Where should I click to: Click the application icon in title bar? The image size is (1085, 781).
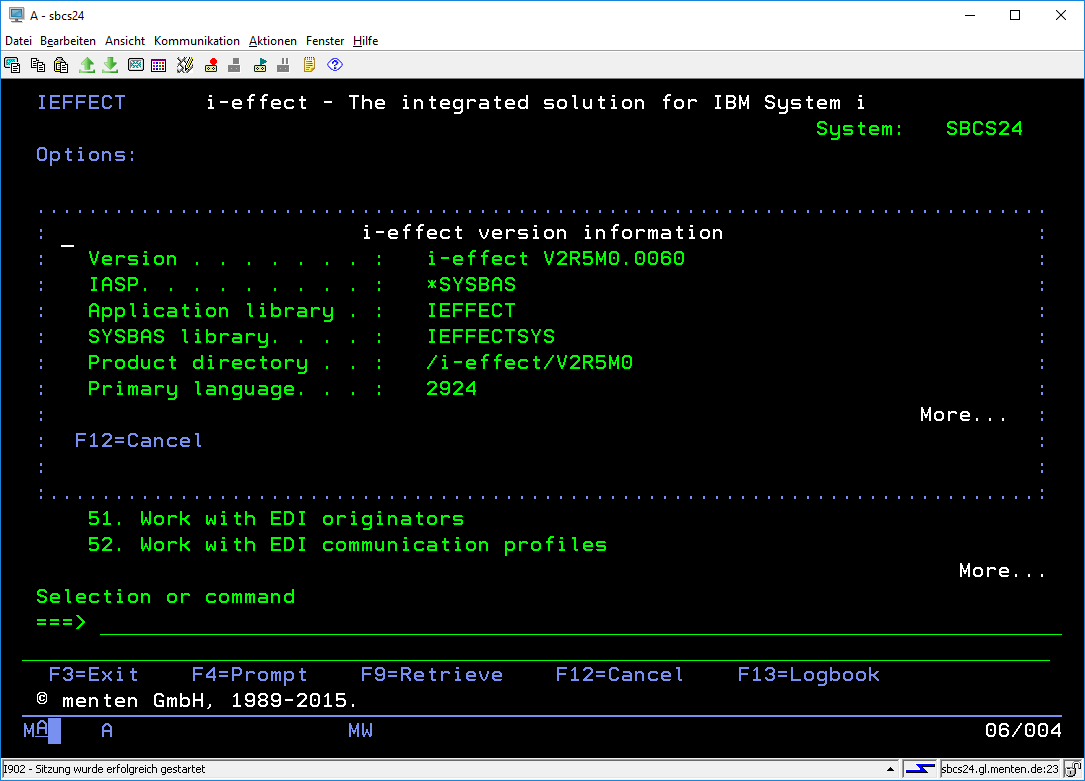[x=17, y=15]
